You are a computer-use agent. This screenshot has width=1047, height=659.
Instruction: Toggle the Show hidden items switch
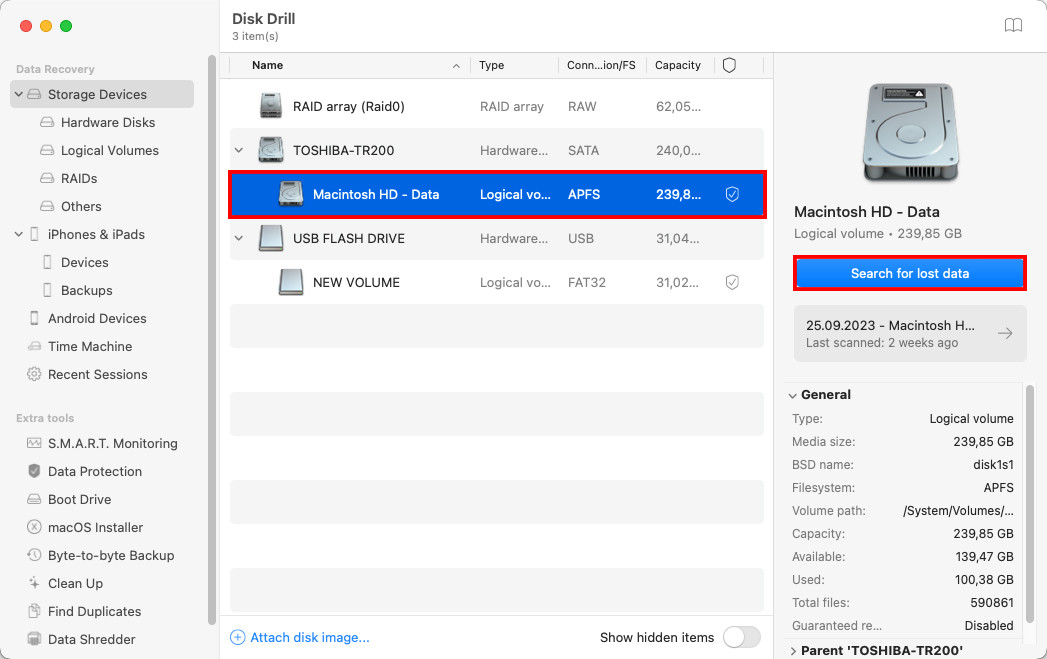[x=741, y=637]
